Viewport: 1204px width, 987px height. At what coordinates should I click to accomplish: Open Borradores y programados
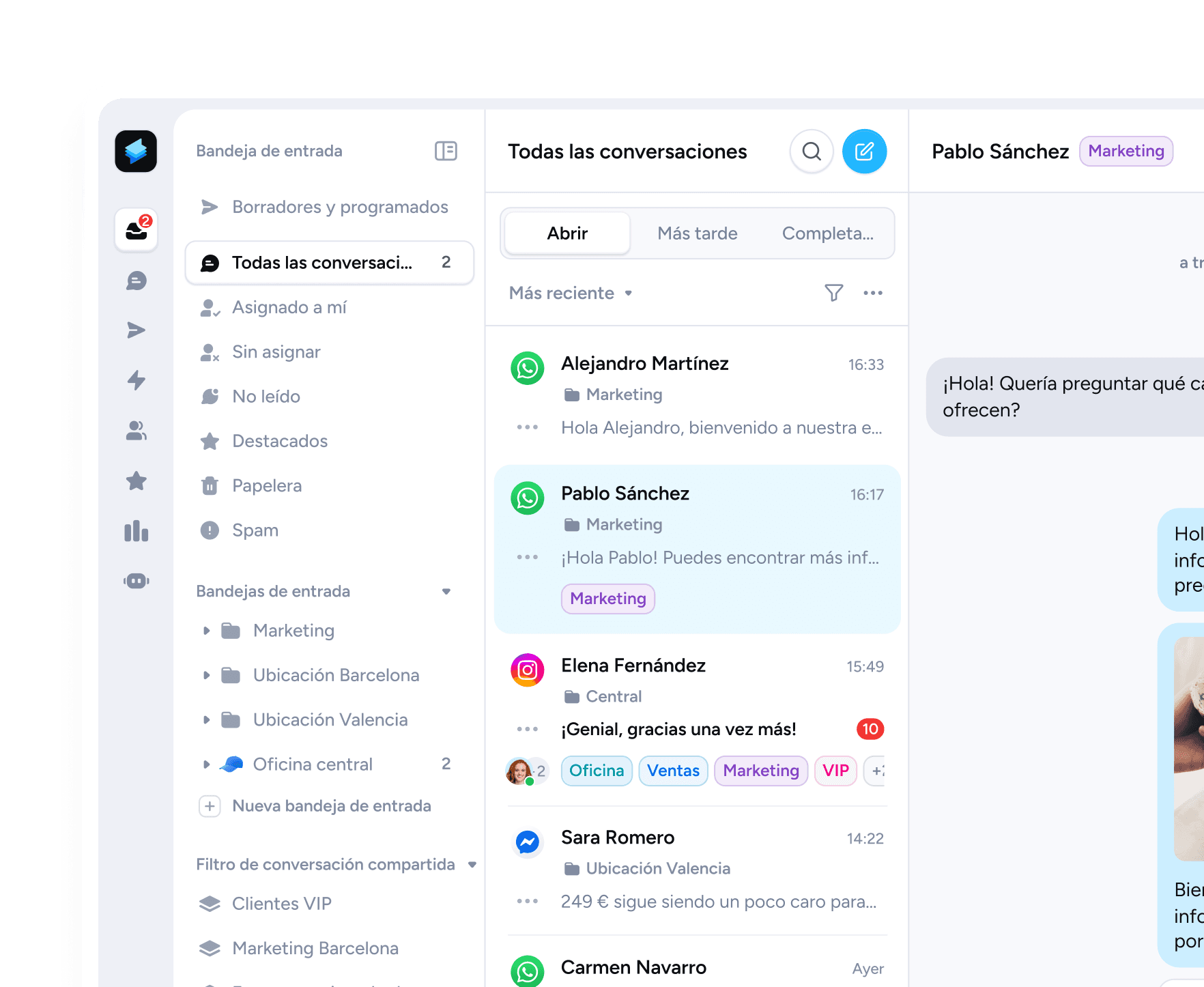click(x=329, y=207)
